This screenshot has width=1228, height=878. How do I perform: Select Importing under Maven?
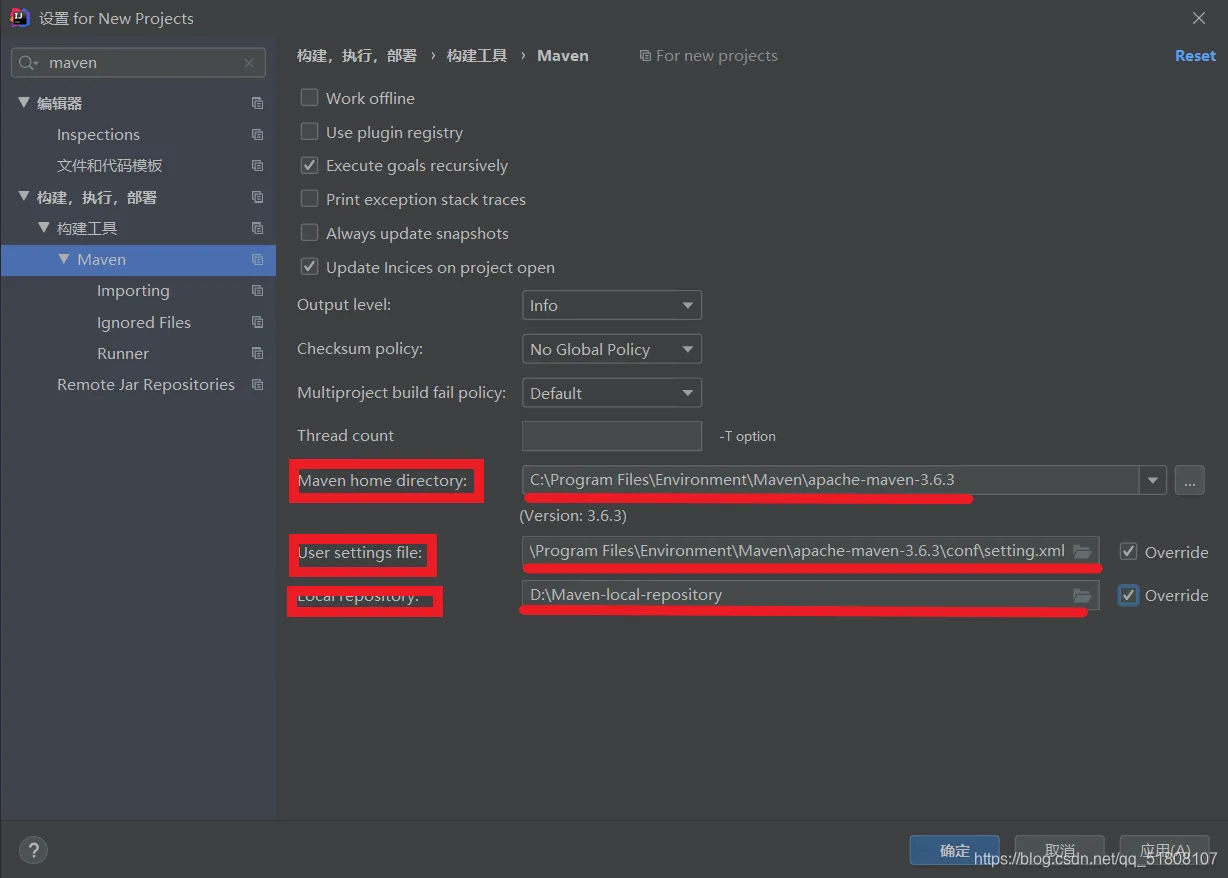[133, 290]
